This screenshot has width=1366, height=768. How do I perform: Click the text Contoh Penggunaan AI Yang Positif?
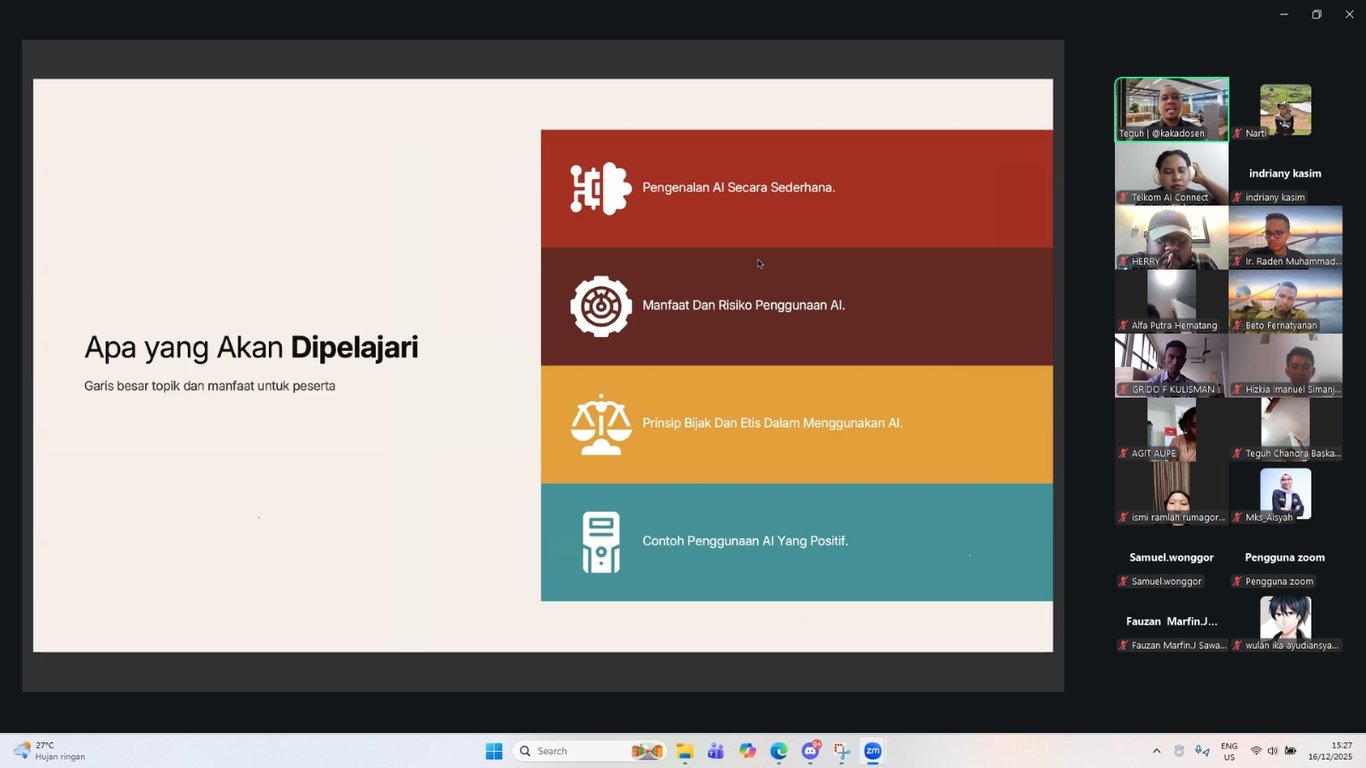click(745, 541)
